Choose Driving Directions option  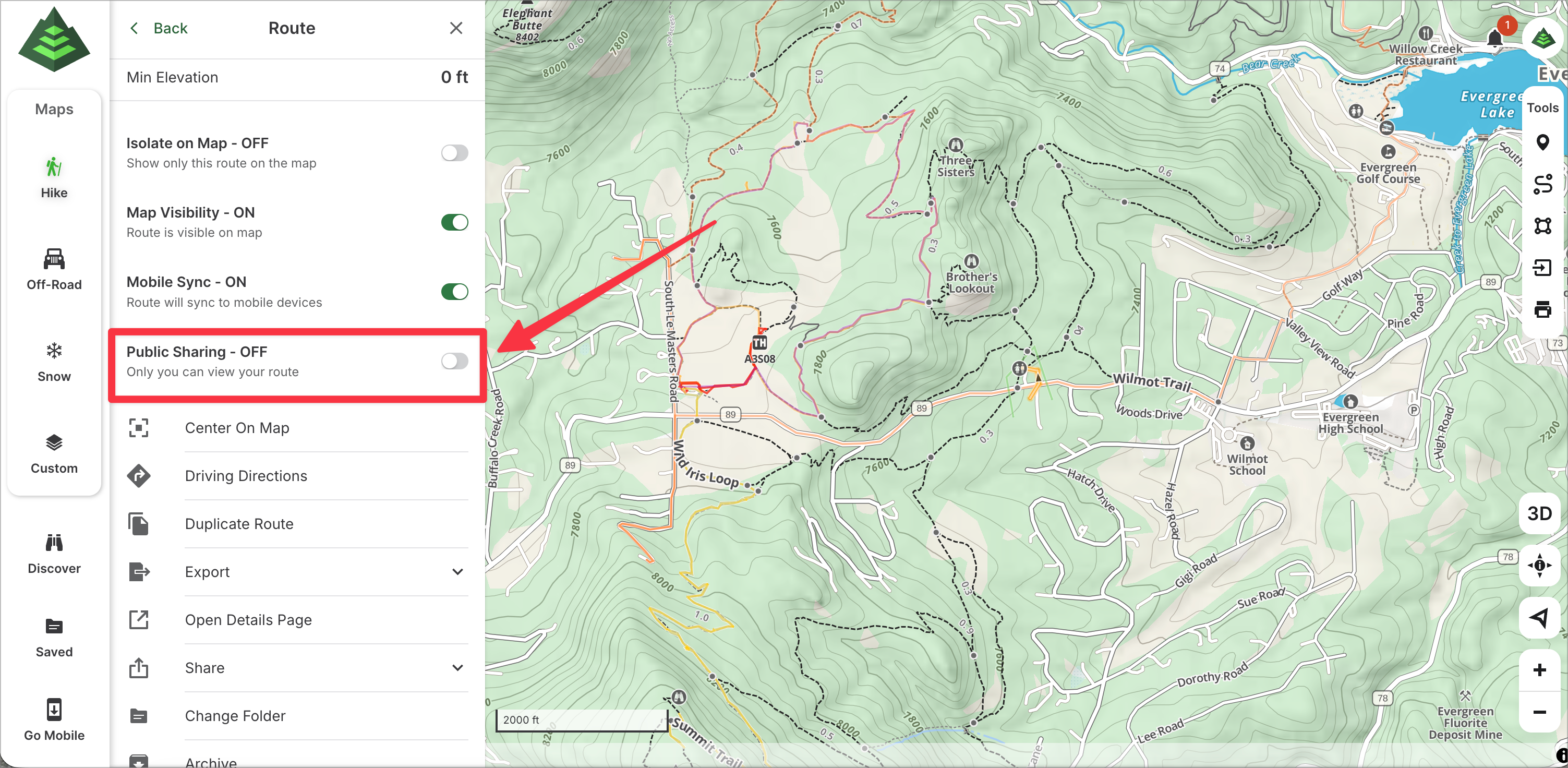pos(245,476)
